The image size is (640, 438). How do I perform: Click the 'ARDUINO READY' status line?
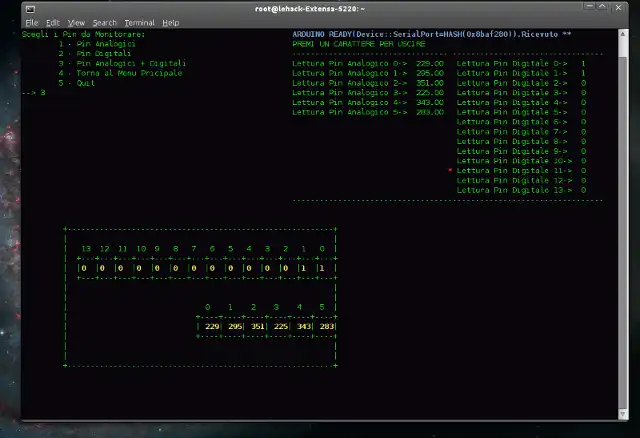click(430, 34)
